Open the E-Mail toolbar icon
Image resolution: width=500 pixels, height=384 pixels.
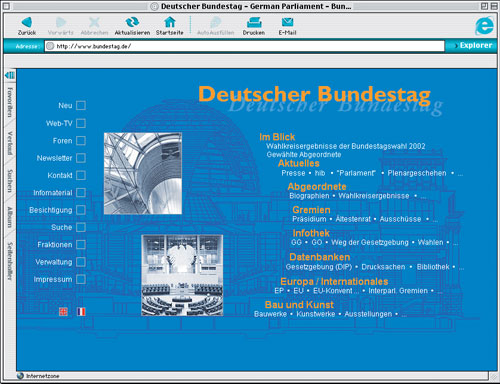pos(287,22)
